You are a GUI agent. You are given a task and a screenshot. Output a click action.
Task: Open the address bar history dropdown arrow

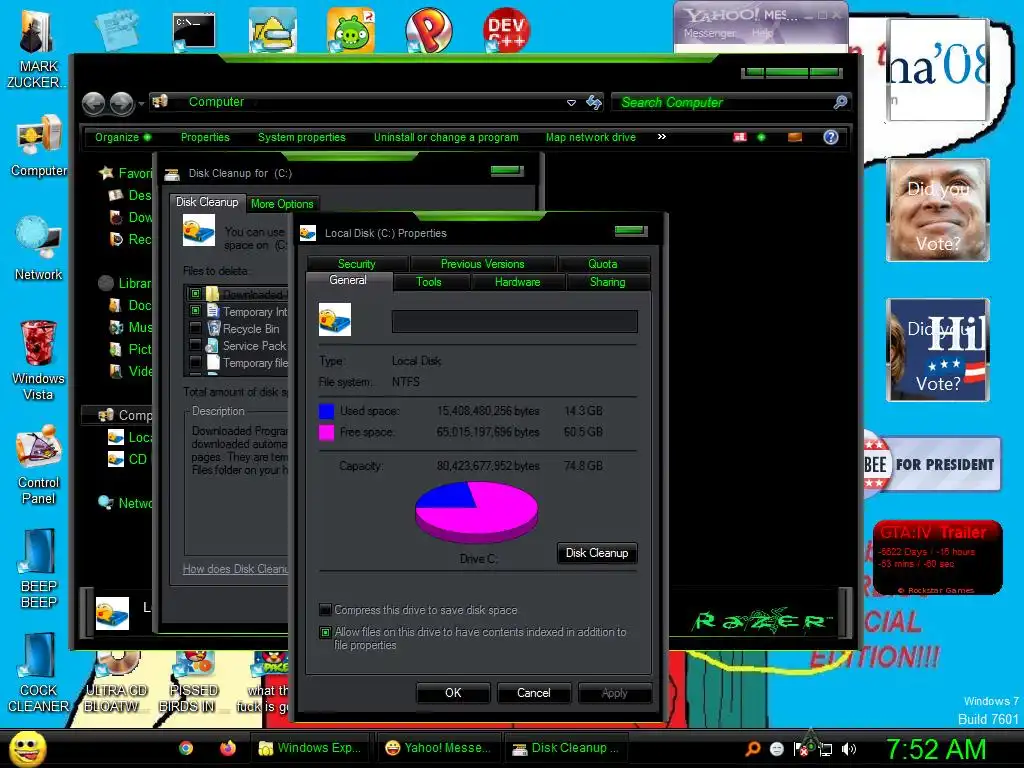click(x=571, y=103)
